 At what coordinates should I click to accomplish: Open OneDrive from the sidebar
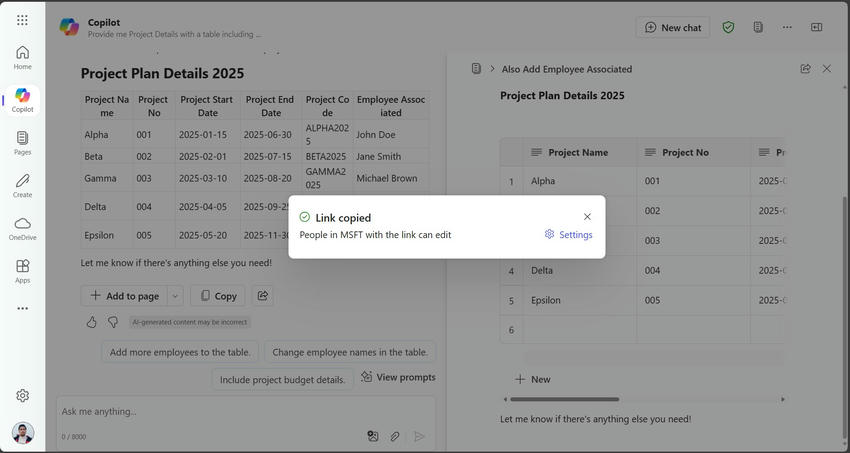(x=22, y=228)
